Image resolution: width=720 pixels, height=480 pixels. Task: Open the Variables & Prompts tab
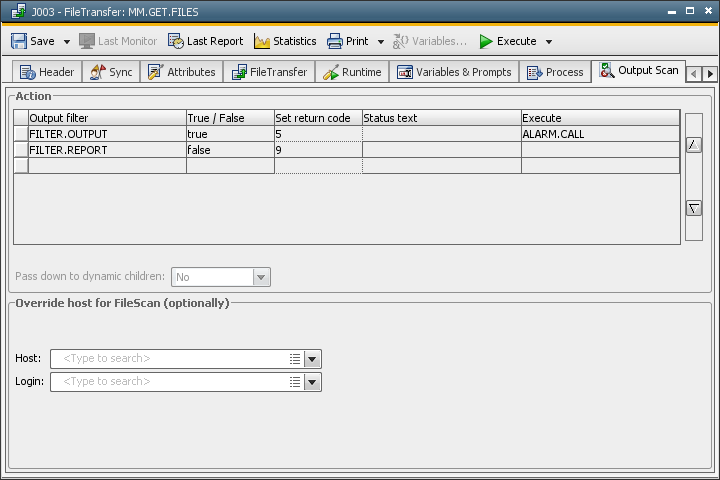454,72
